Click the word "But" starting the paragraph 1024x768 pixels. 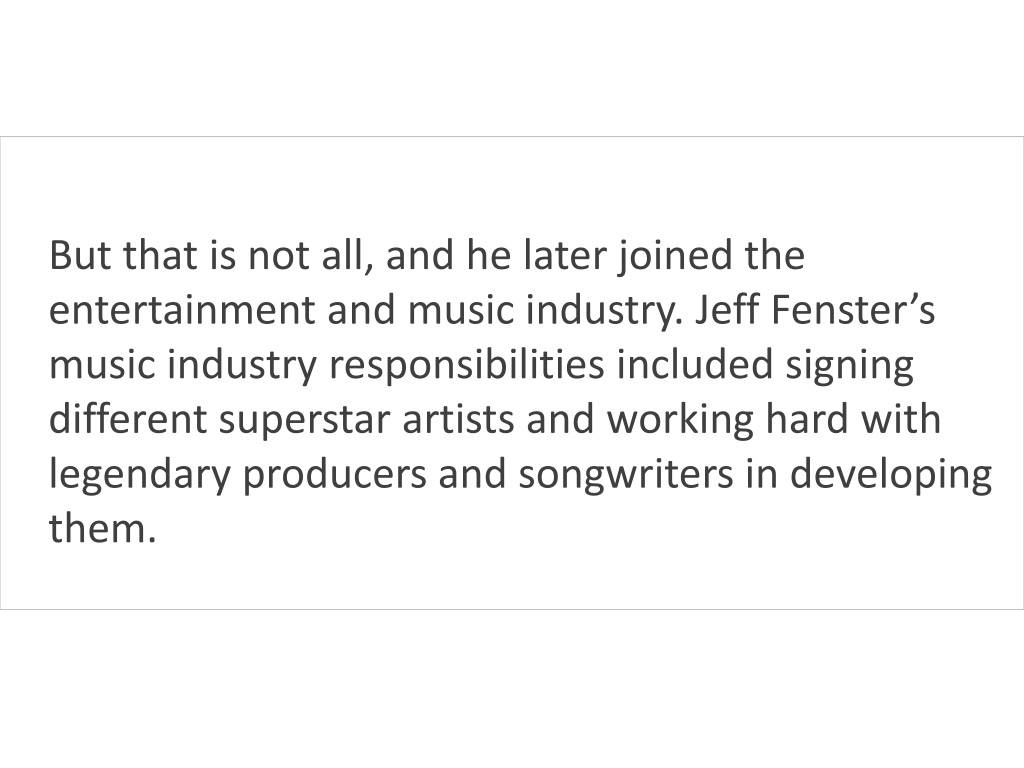tap(80, 255)
